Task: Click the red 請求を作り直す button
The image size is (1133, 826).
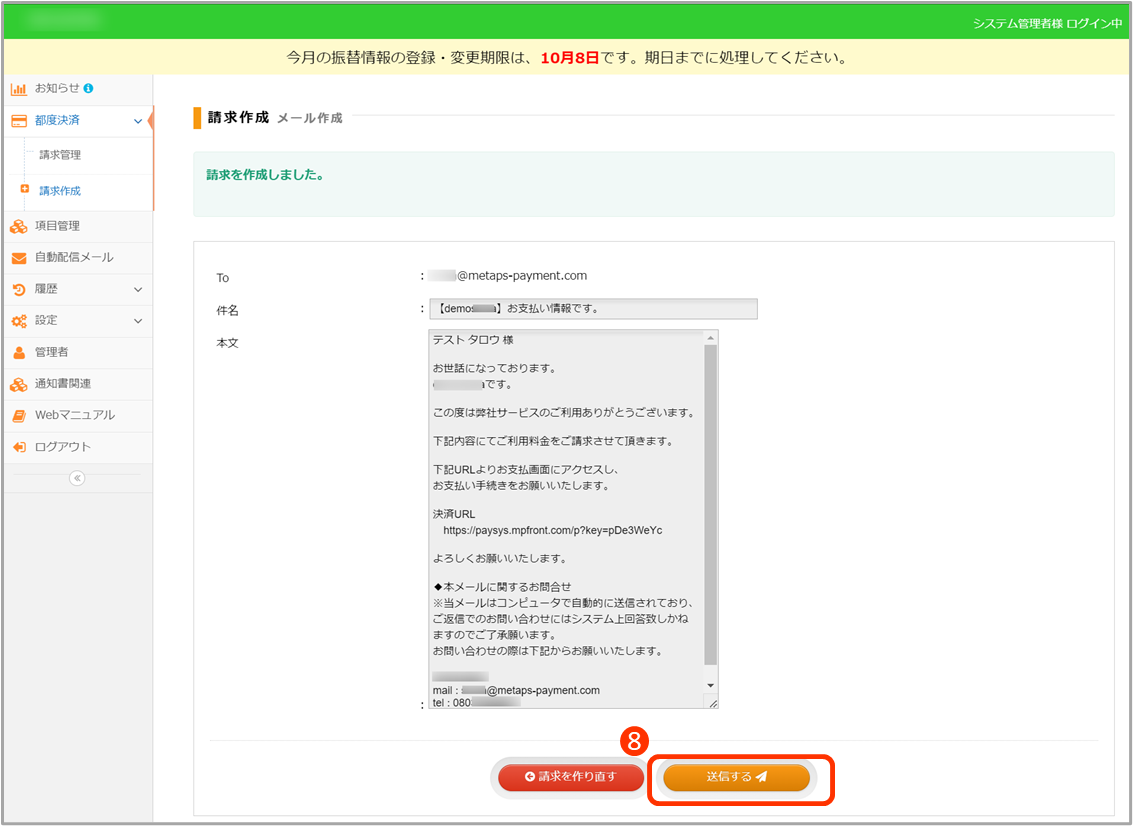Action: click(571, 777)
